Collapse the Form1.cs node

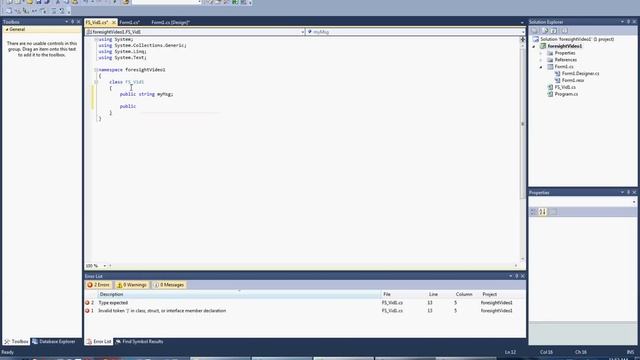(541, 67)
